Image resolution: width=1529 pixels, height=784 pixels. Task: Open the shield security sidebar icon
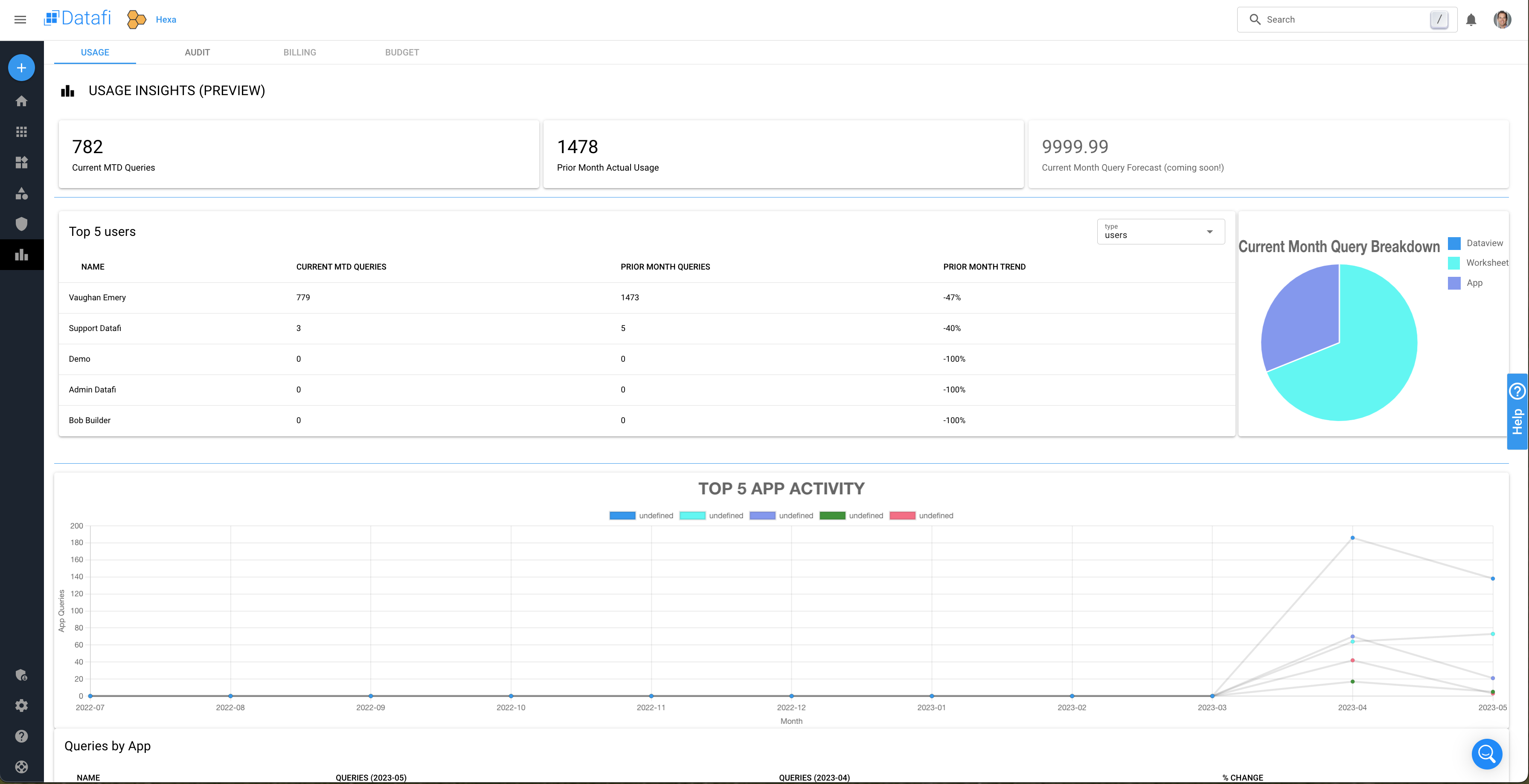(21, 224)
